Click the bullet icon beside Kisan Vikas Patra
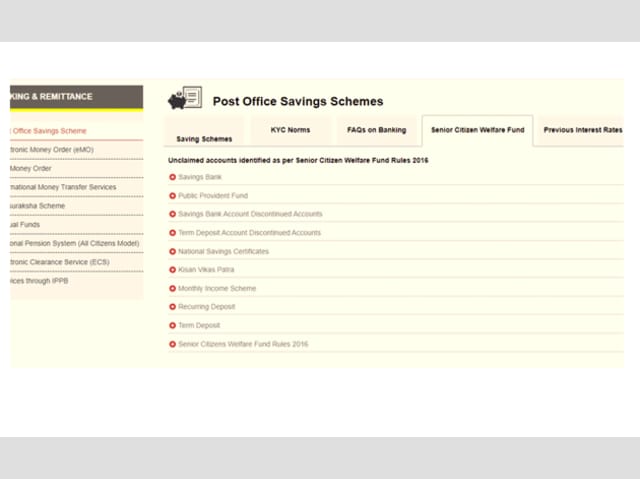 [172, 270]
